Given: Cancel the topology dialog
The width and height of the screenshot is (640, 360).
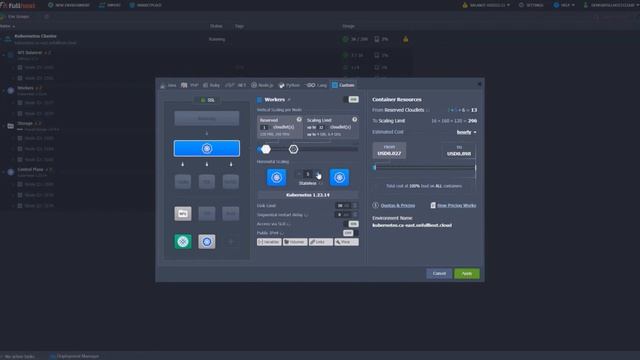Looking at the screenshot, I should [x=439, y=273].
